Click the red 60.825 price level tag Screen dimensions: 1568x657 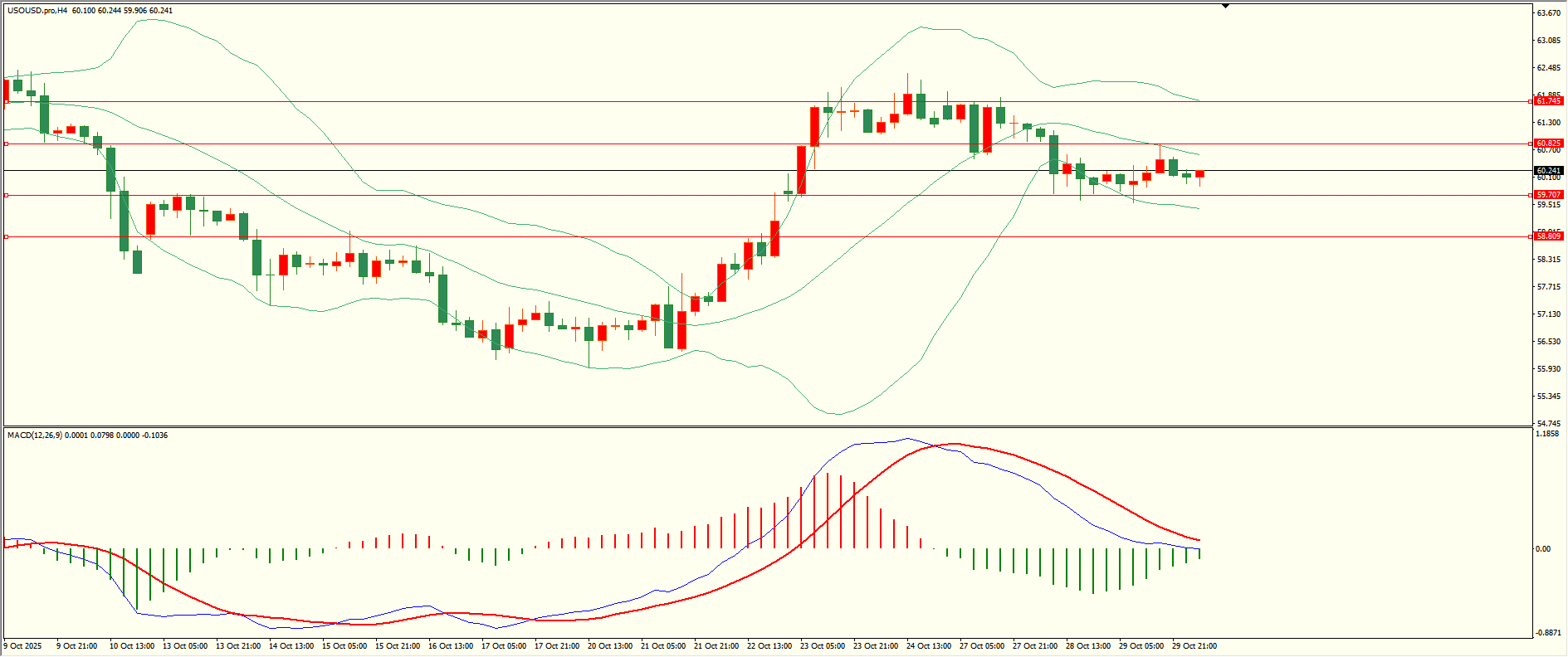click(x=1548, y=144)
